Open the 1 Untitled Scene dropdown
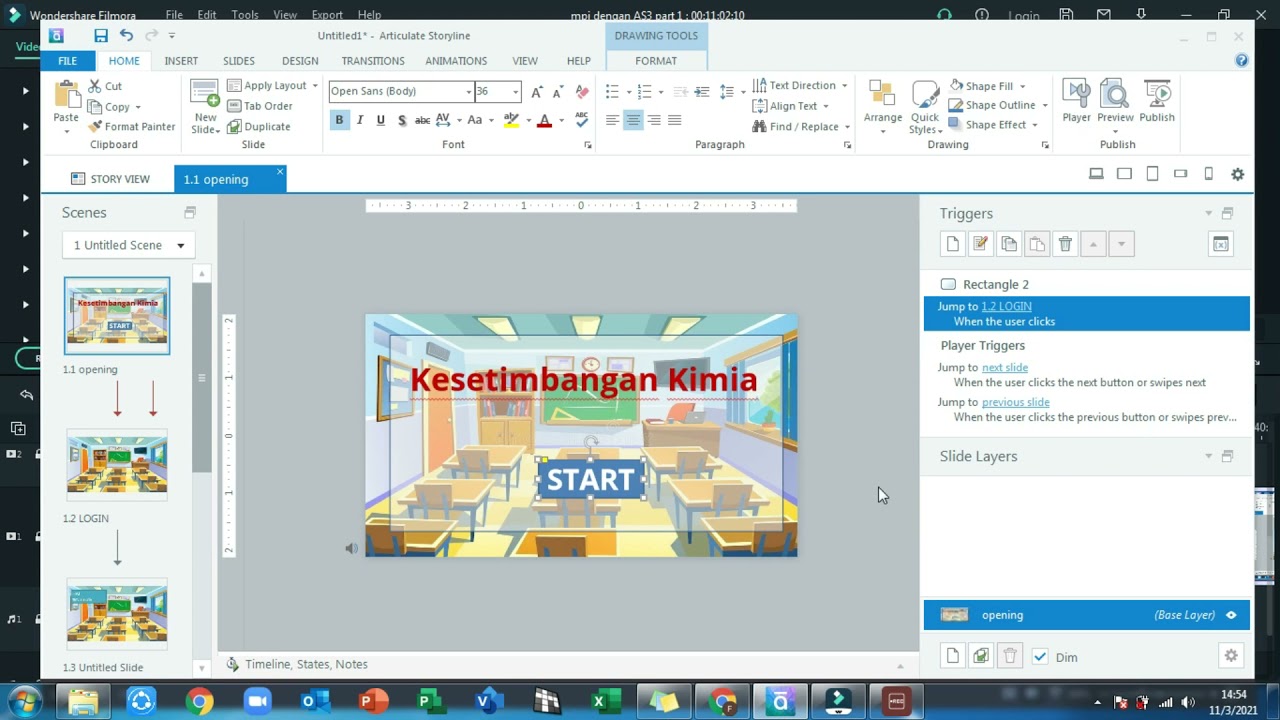The image size is (1280, 720). (x=128, y=245)
